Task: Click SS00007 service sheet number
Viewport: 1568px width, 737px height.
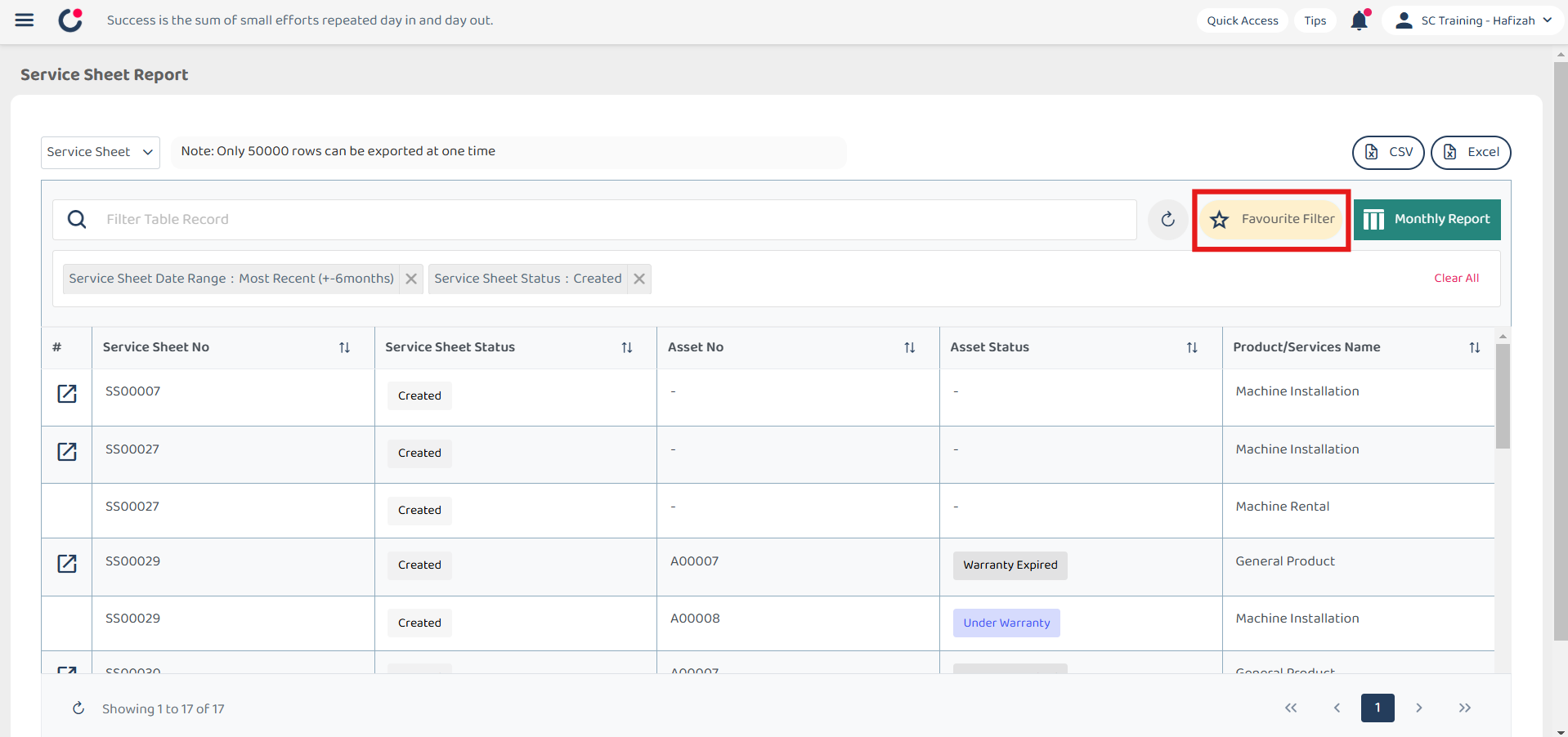Action: pyautogui.click(x=133, y=391)
